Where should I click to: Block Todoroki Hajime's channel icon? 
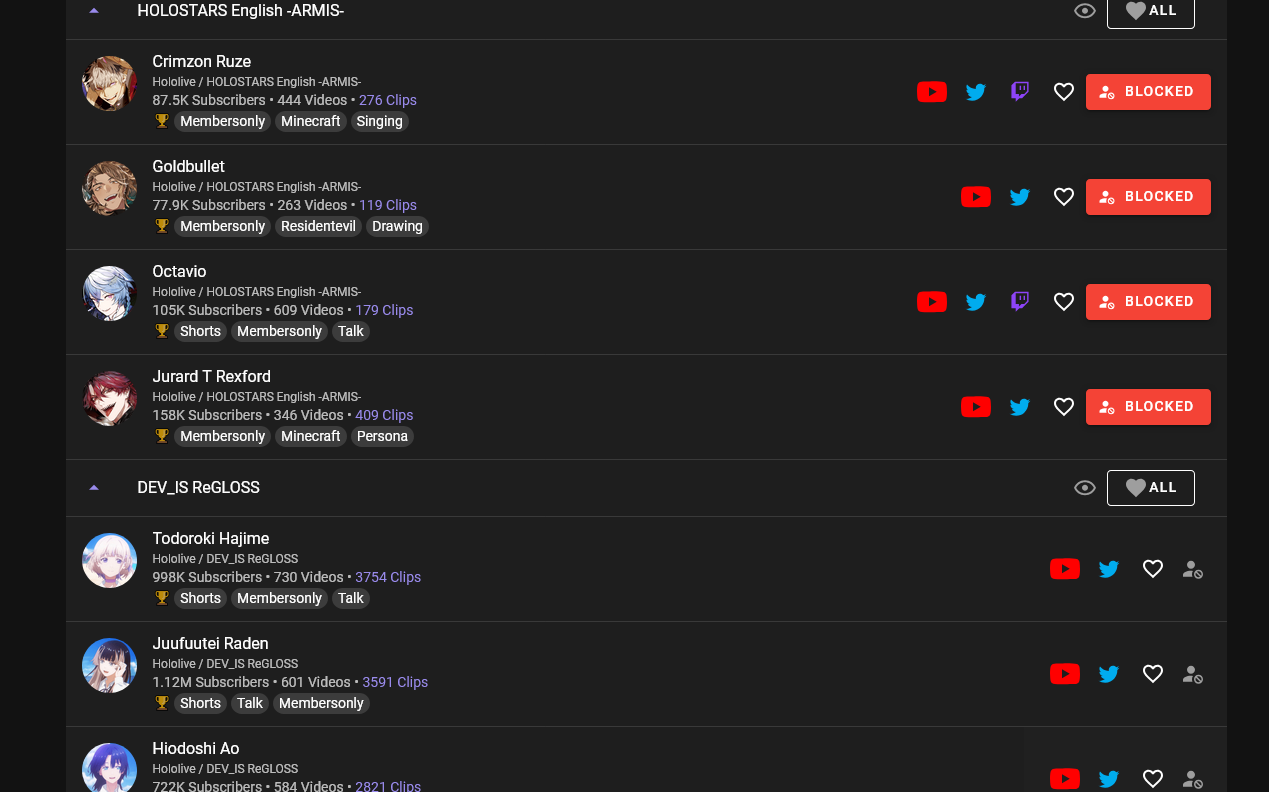pos(1192,569)
